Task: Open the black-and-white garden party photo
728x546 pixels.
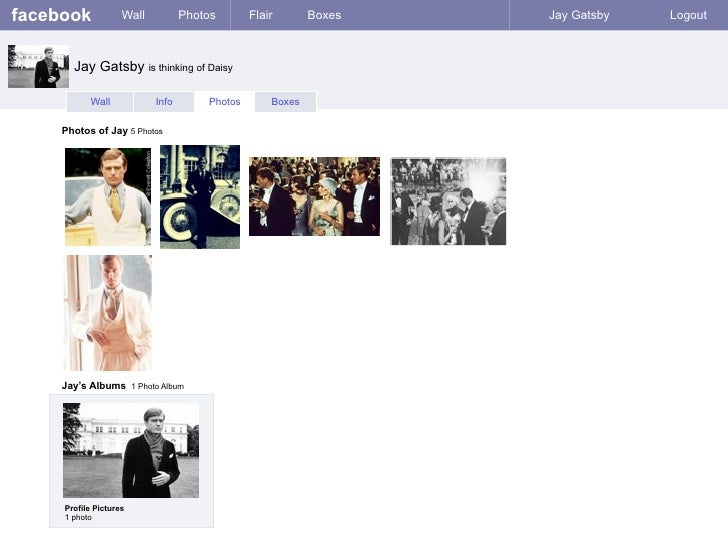Action: [448, 201]
